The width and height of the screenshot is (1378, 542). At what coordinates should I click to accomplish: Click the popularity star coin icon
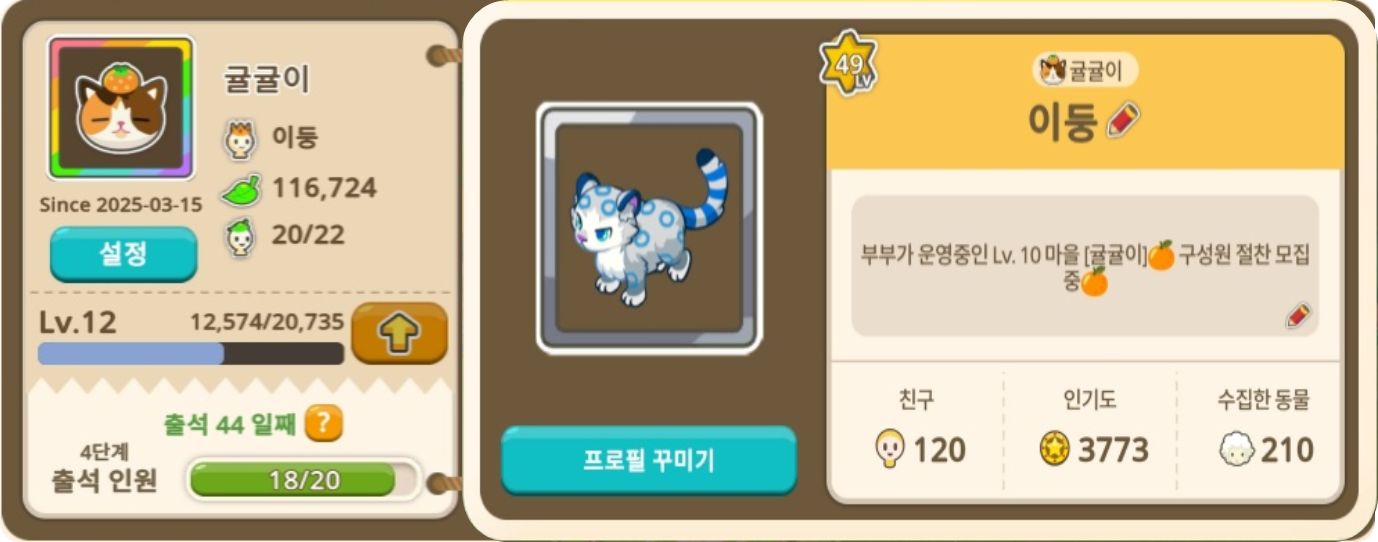click(x=1055, y=450)
